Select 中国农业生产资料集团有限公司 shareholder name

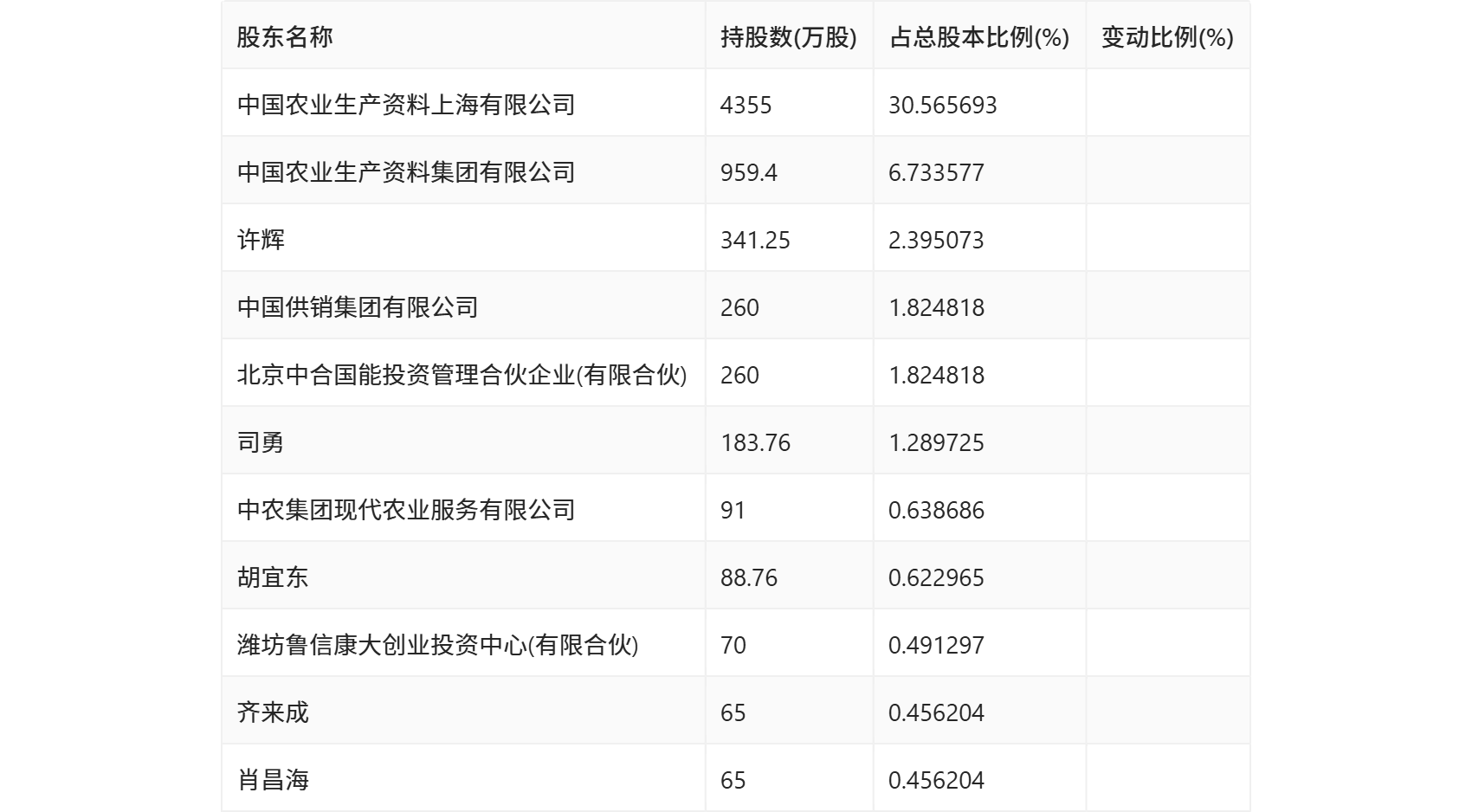click(x=406, y=172)
